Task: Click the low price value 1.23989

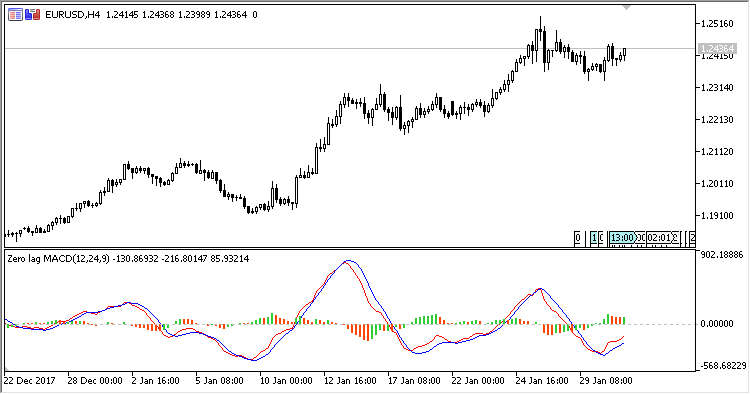Action: click(x=194, y=15)
